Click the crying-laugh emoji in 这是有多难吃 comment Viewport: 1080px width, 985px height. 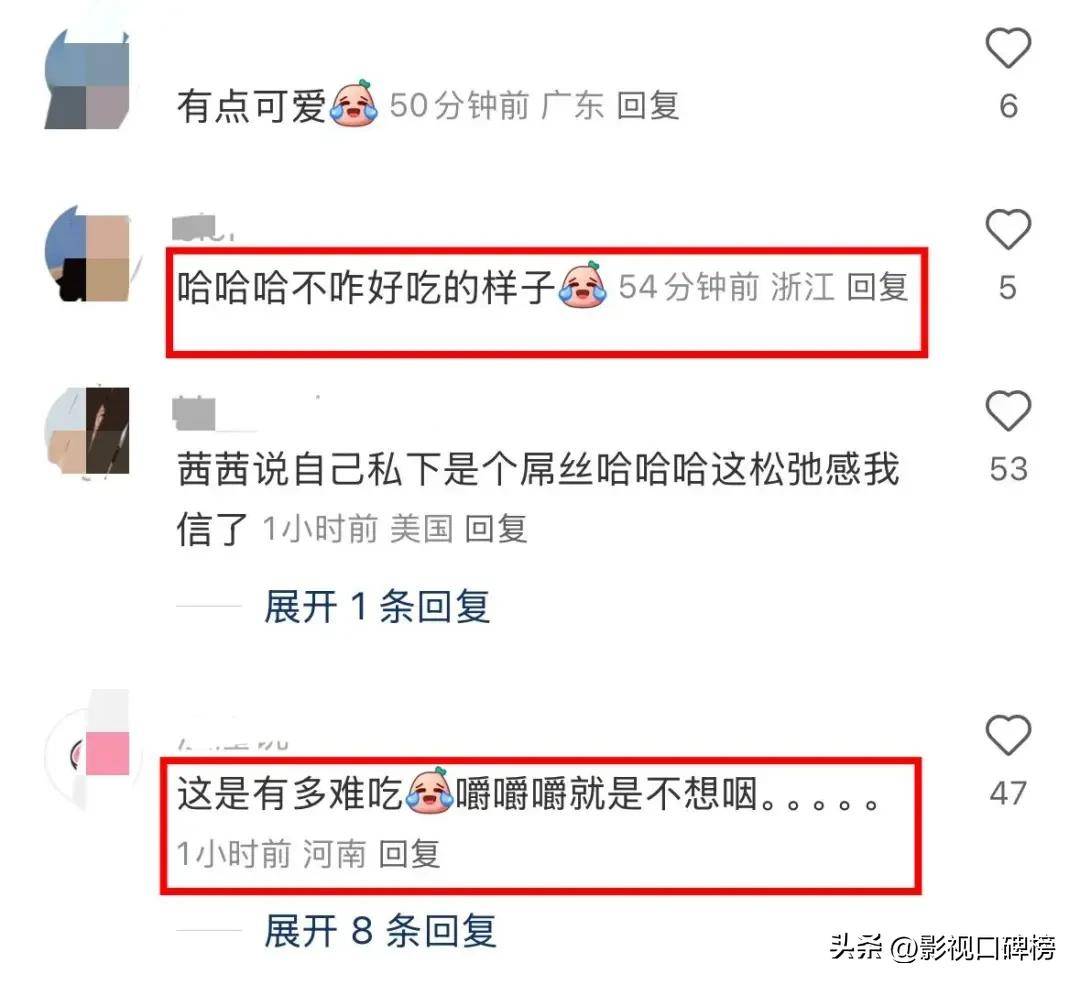click(430, 791)
